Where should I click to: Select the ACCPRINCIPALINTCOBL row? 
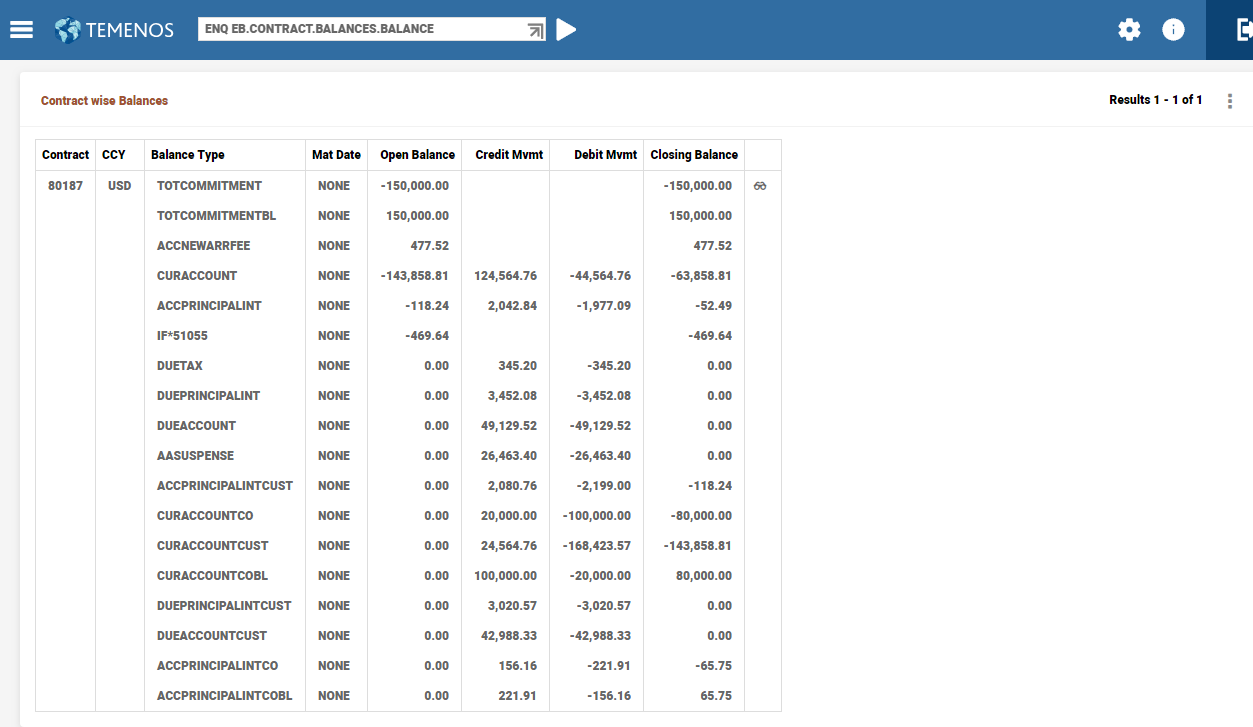(224, 696)
